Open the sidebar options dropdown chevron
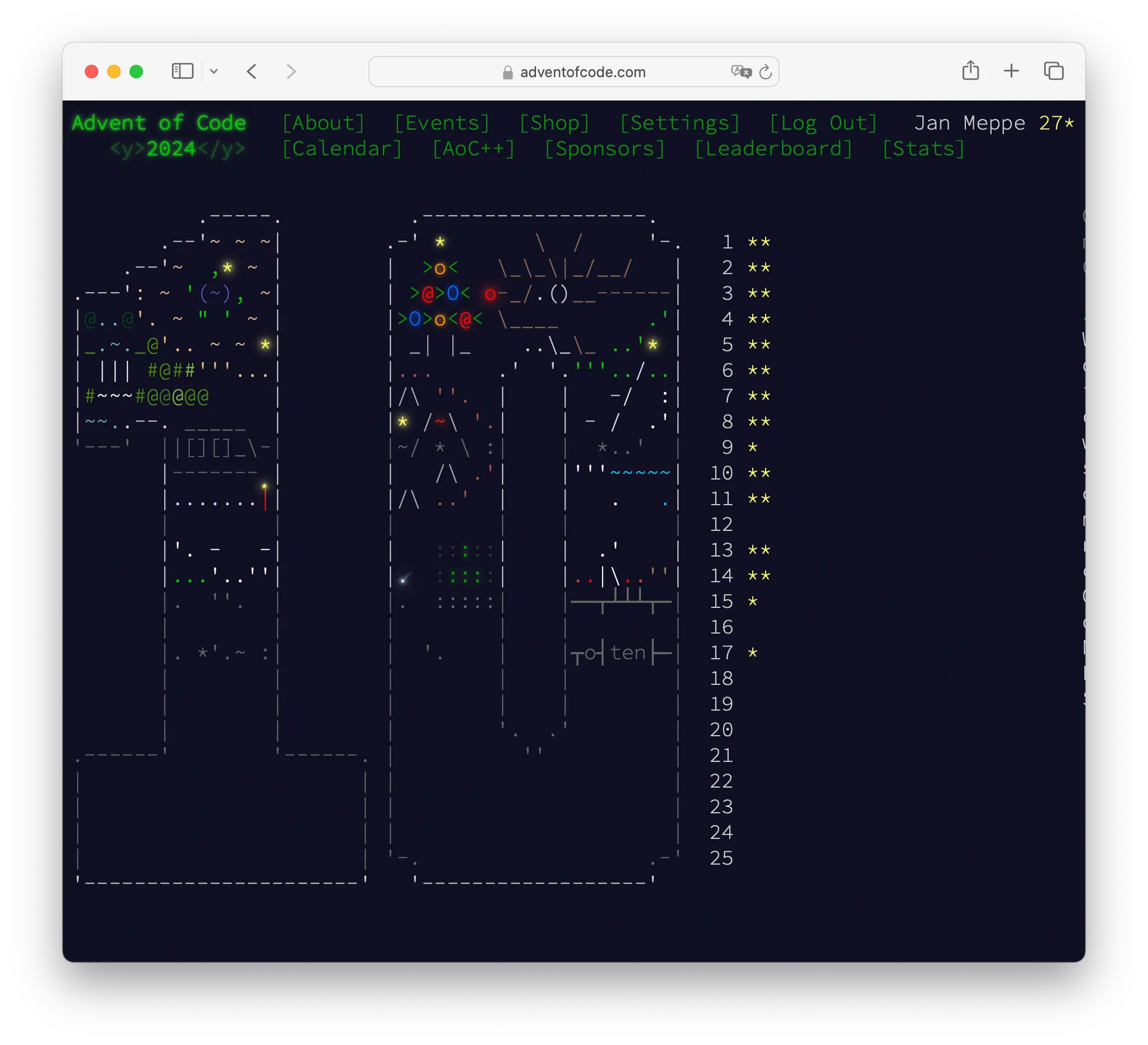1148x1045 pixels. click(x=214, y=72)
